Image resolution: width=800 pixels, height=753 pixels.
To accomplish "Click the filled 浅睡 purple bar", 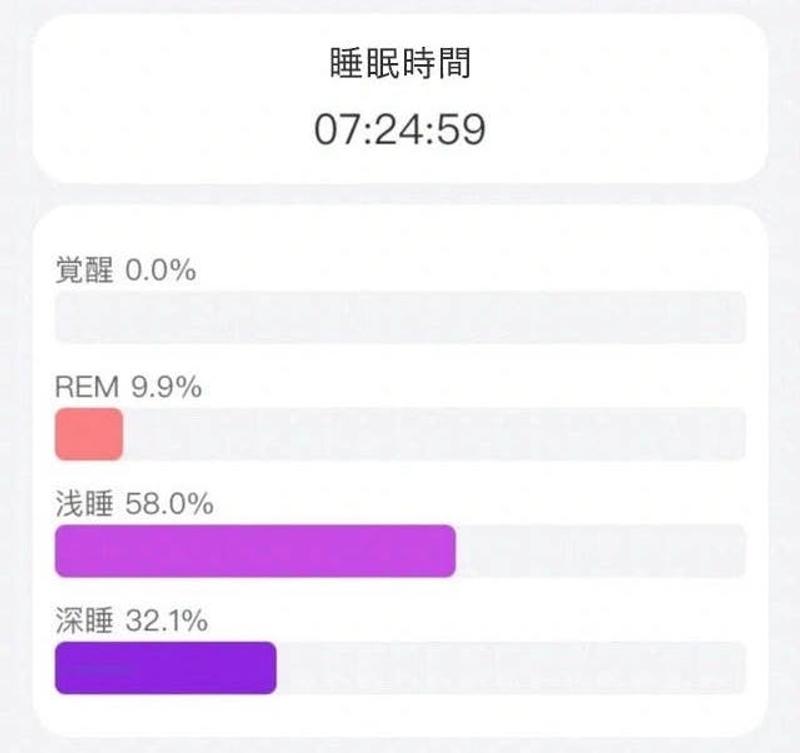I will 255,551.
